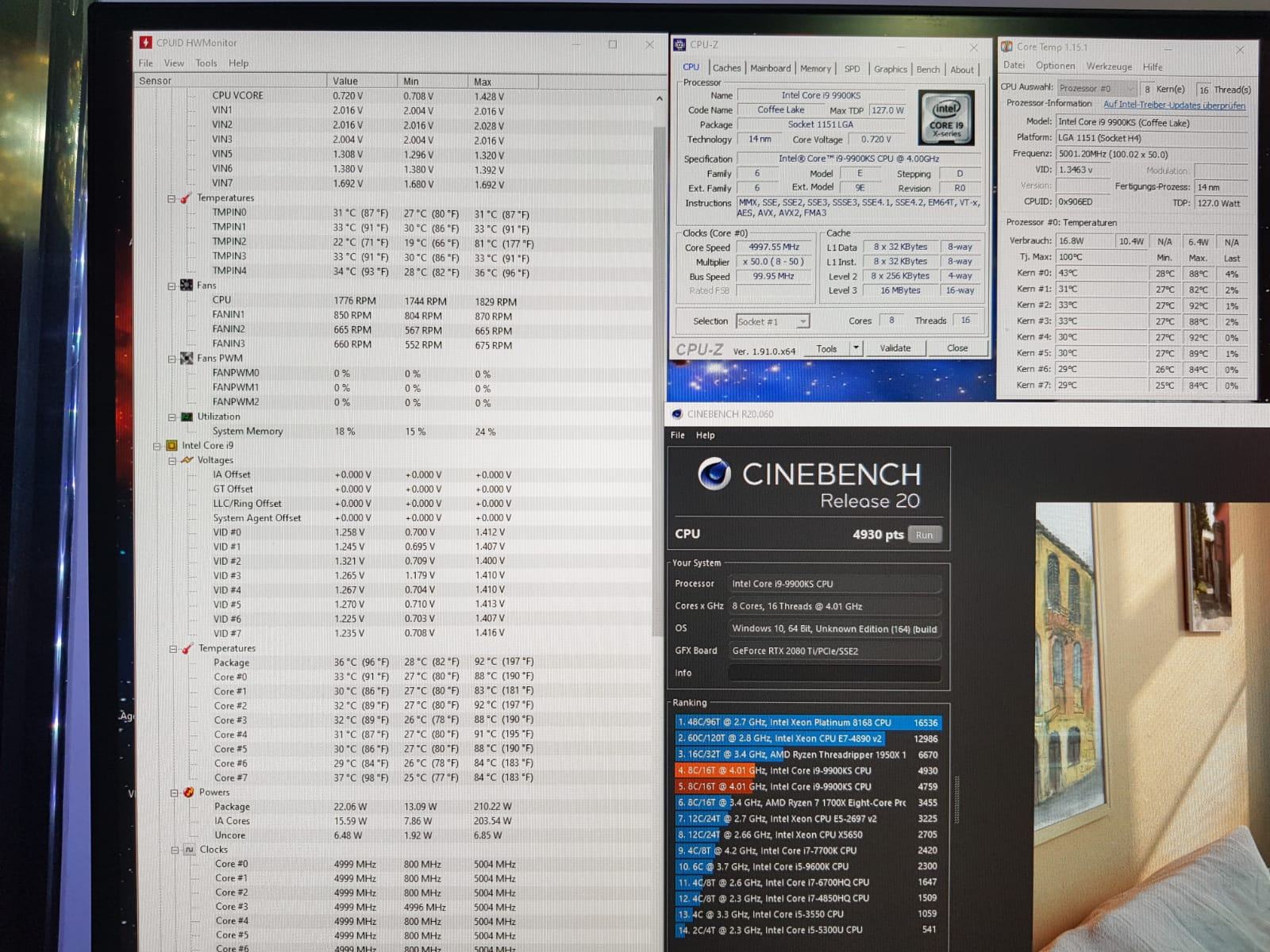Collapse the Fans PWM node

click(x=171, y=359)
